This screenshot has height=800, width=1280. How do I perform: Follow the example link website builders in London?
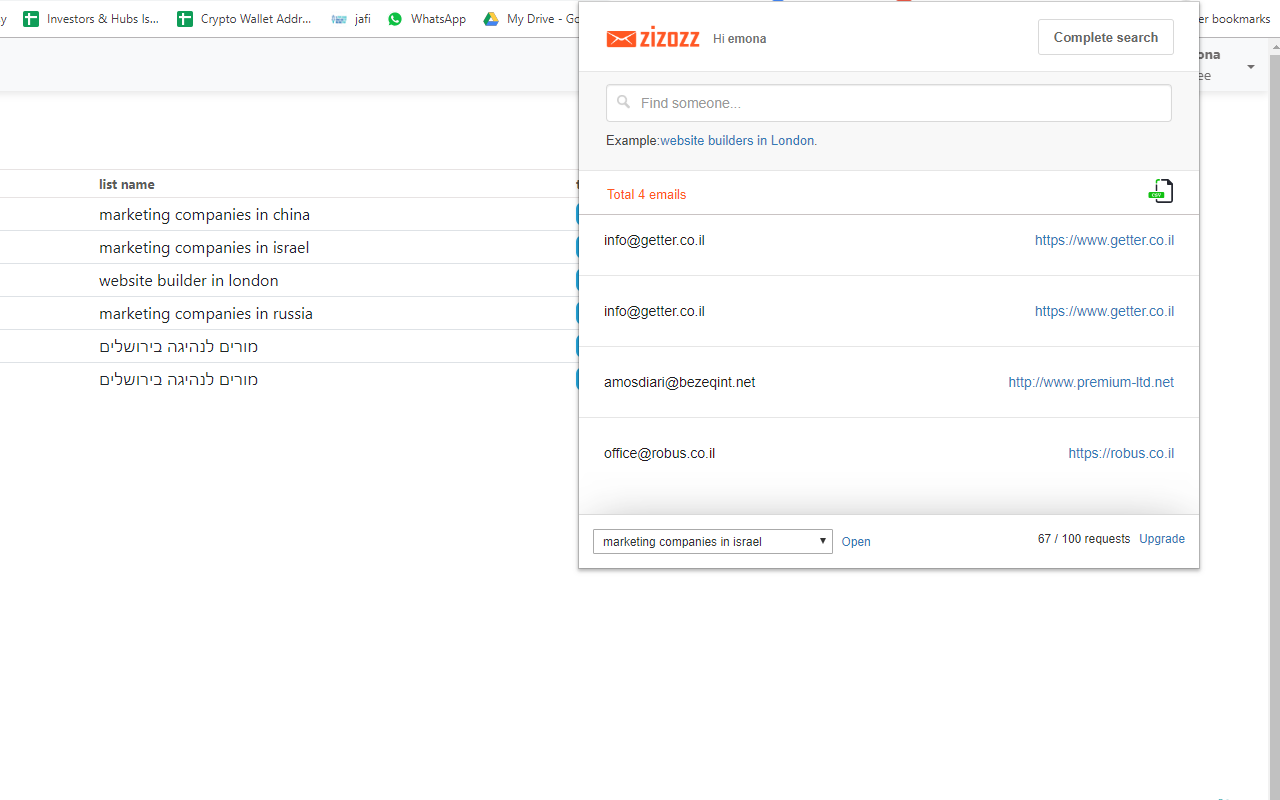click(x=737, y=141)
